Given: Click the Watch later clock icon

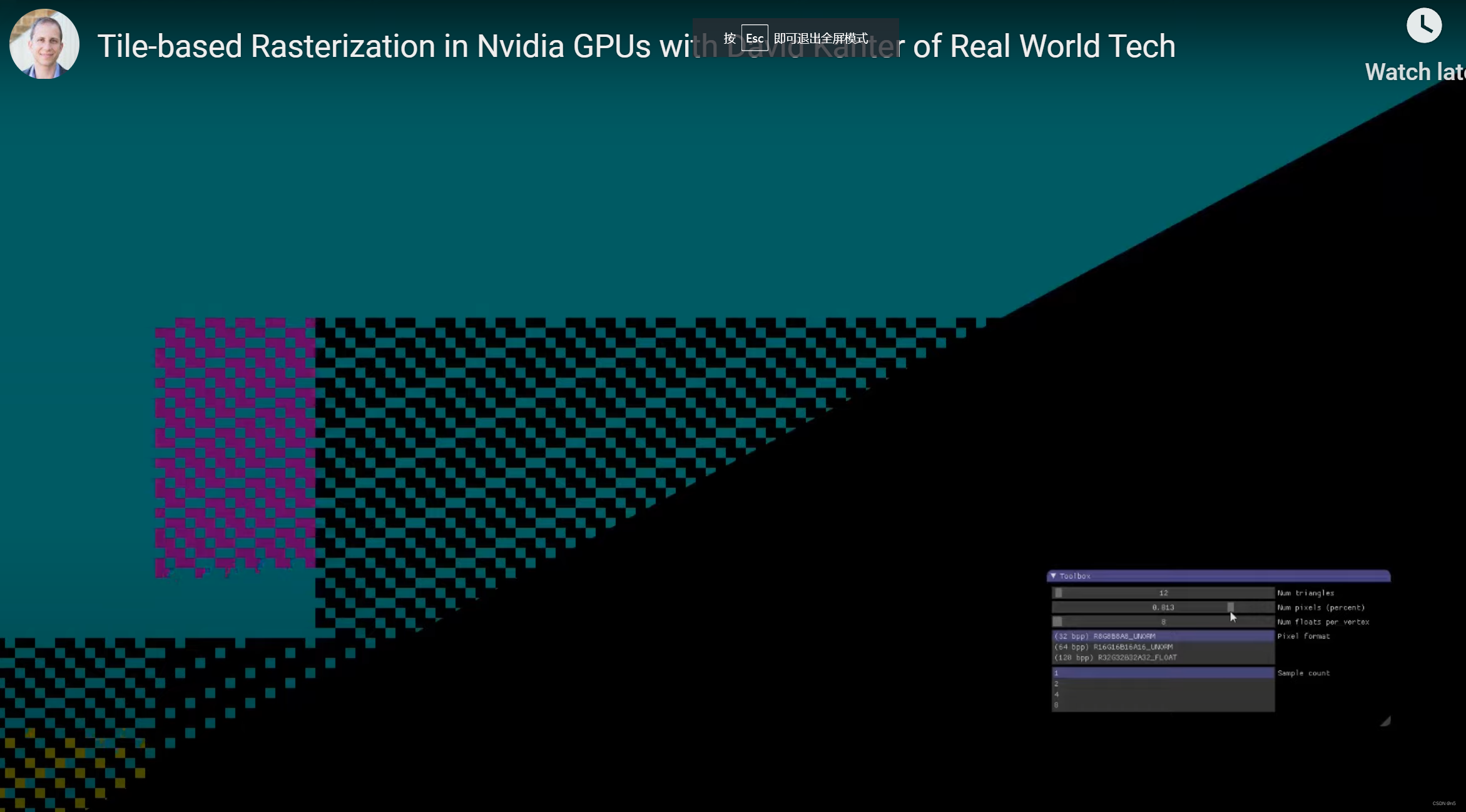Looking at the screenshot, I should (x=1425, y=26).
